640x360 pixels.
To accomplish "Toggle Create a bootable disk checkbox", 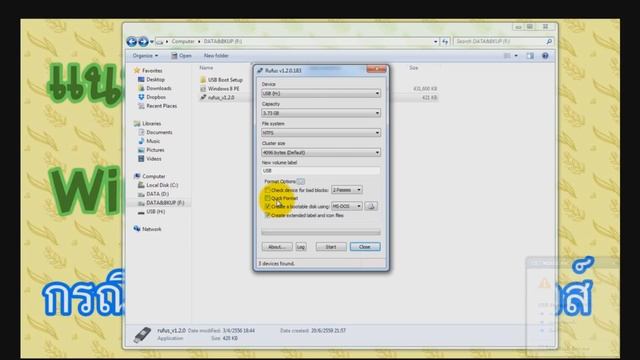I will click(x=267, y=207).
